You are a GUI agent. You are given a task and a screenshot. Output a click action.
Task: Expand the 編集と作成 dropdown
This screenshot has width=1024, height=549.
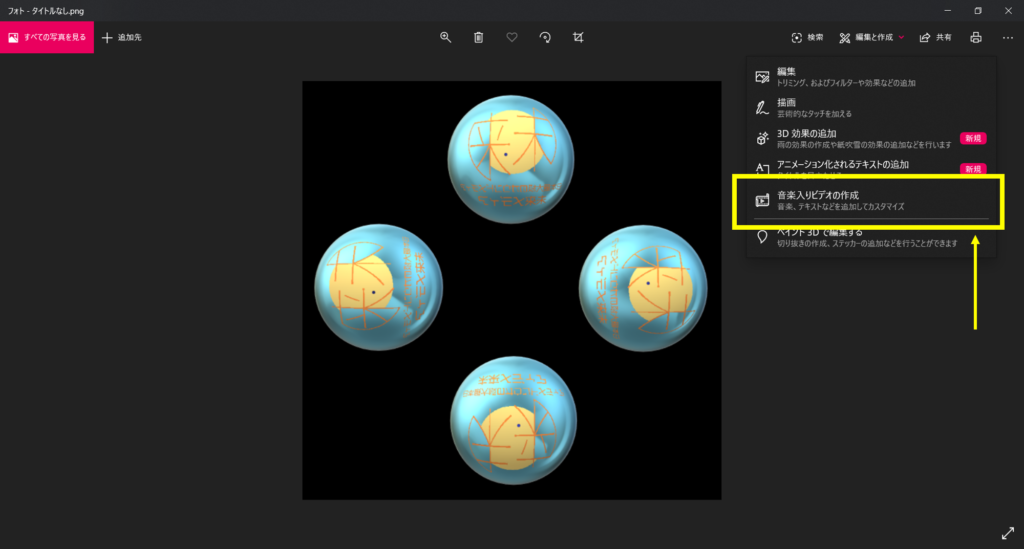pos(872,37)
